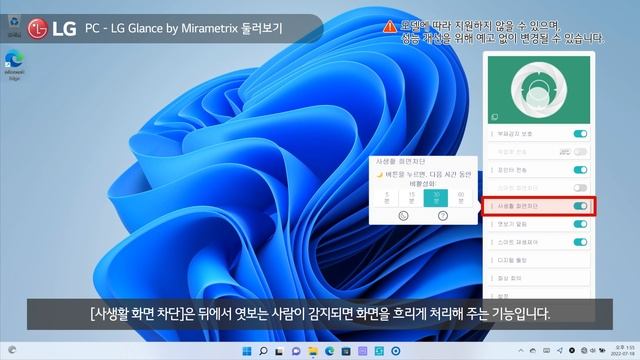Open the help question-mark icon in popup

[443, 216]
